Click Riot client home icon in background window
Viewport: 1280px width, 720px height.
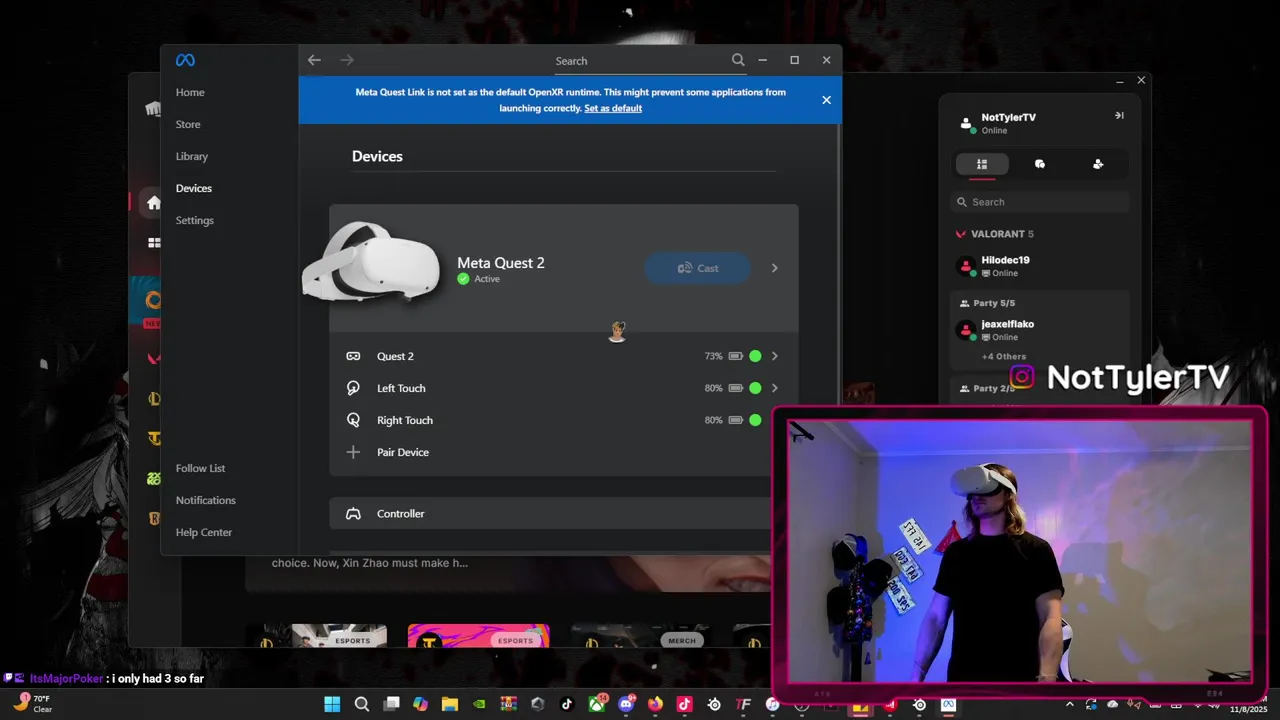click(153, 203)
